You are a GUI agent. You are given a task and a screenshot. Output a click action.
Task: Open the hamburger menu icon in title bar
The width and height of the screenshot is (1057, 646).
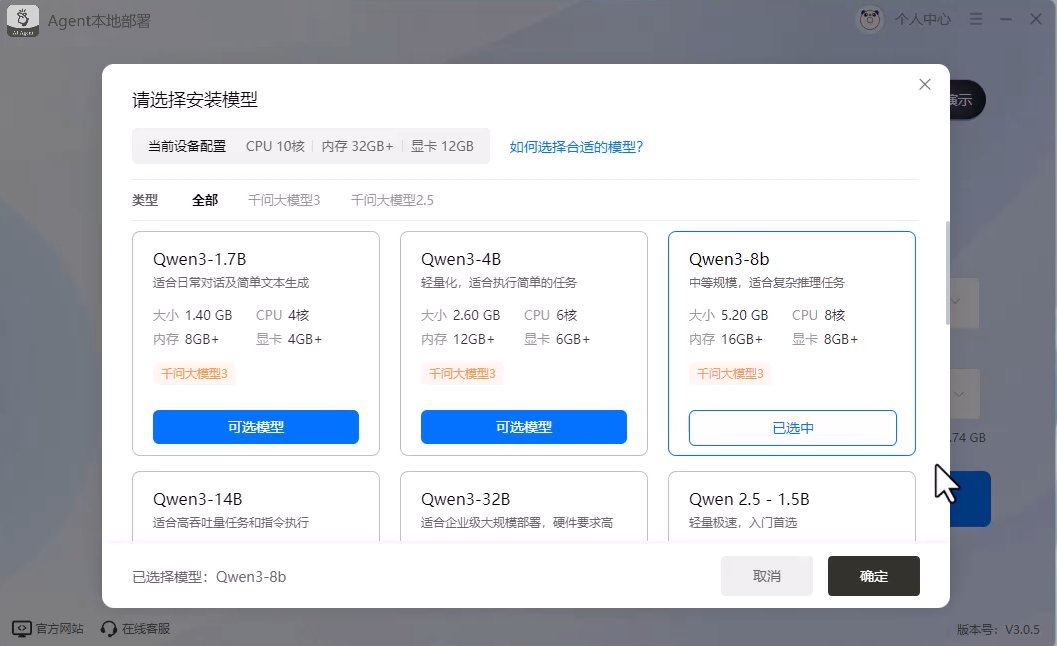(x=975, y=20)
